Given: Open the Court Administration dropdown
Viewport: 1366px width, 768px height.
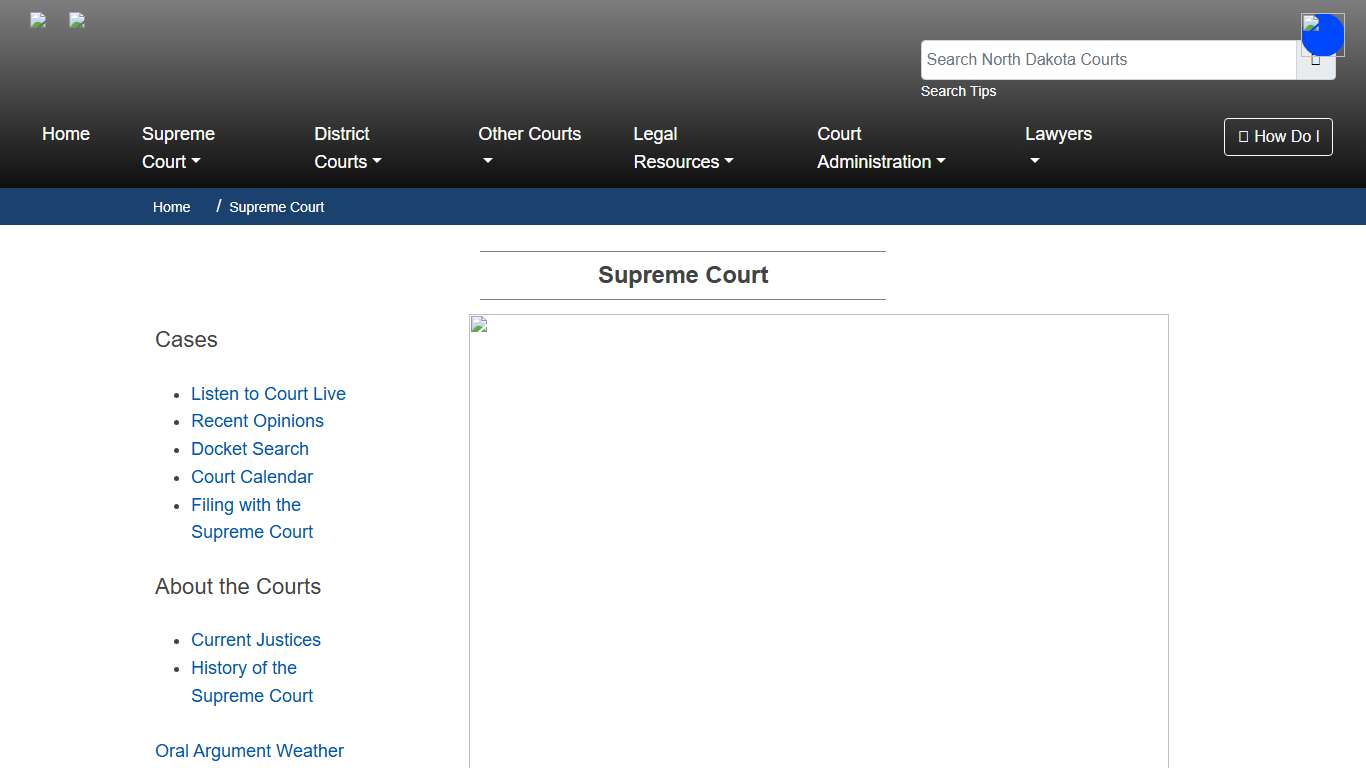Looking at the screenshot, I should (880, 148).
